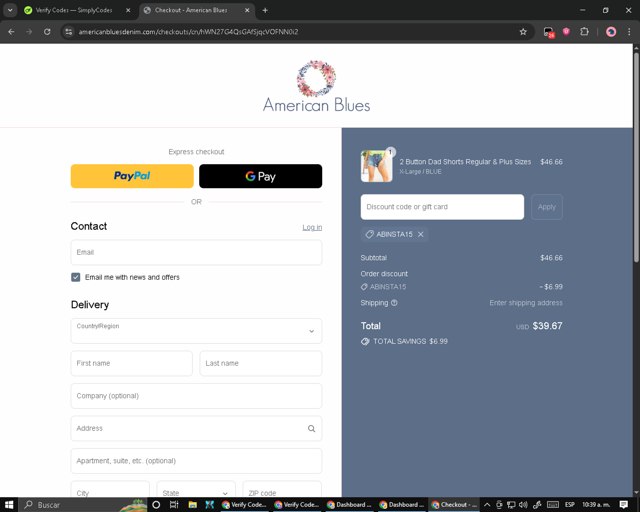Close the Verify Codes browser tab
The height and width of the screenshot is (512, 640).
coord(128,10)
